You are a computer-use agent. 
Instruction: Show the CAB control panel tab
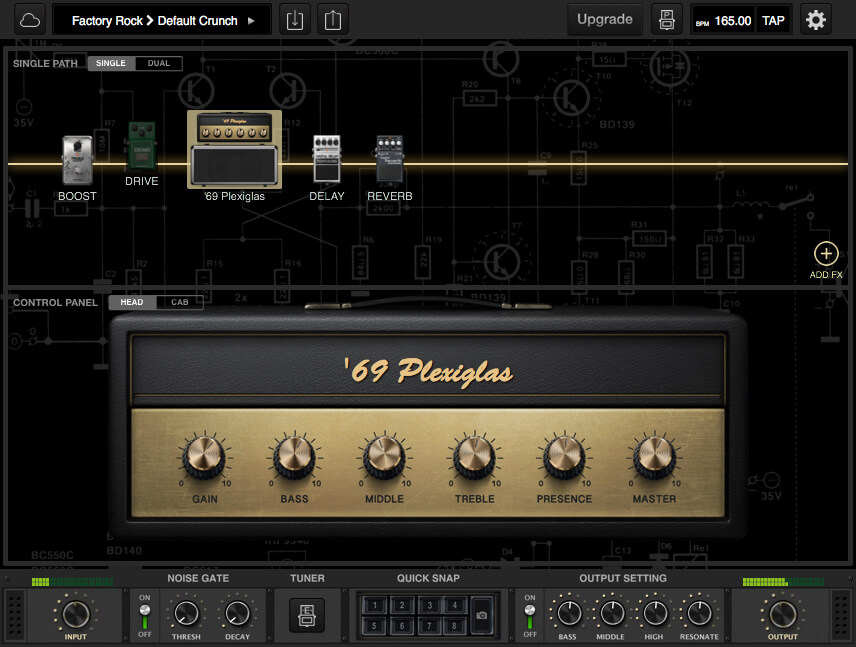(x=180, y=302)
